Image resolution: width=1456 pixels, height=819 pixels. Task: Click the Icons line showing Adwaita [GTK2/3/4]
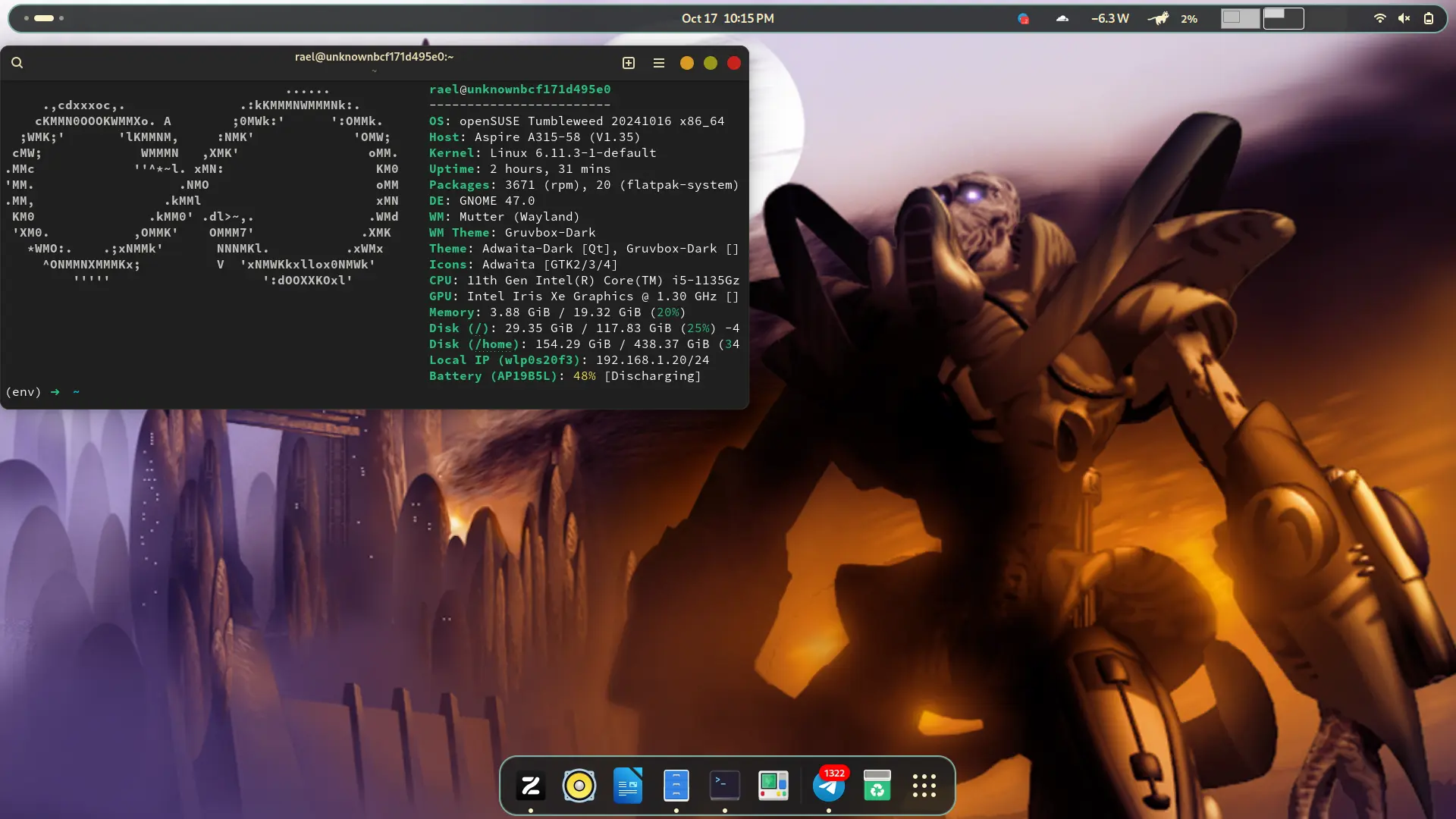point(523,265)
